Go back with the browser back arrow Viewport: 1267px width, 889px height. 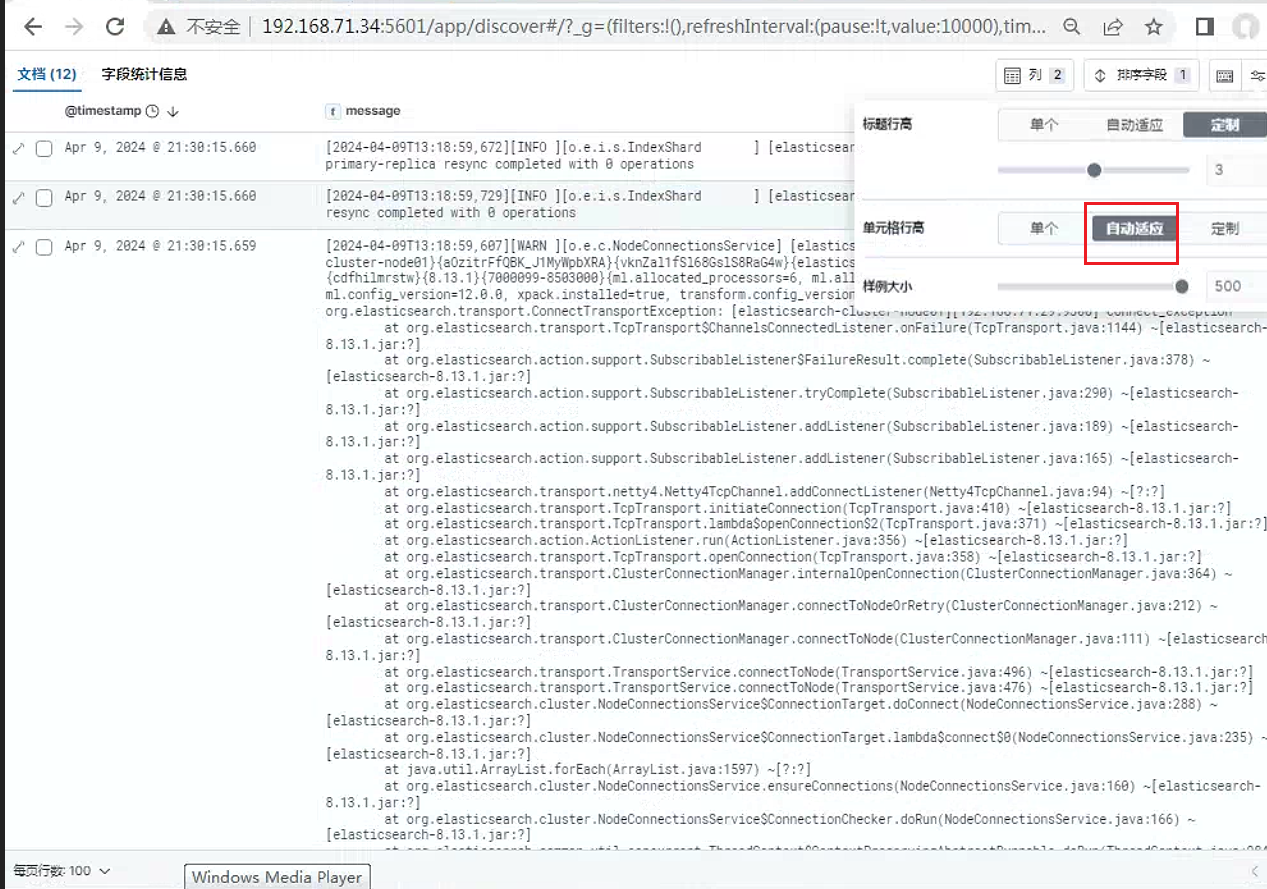[33, 27]
